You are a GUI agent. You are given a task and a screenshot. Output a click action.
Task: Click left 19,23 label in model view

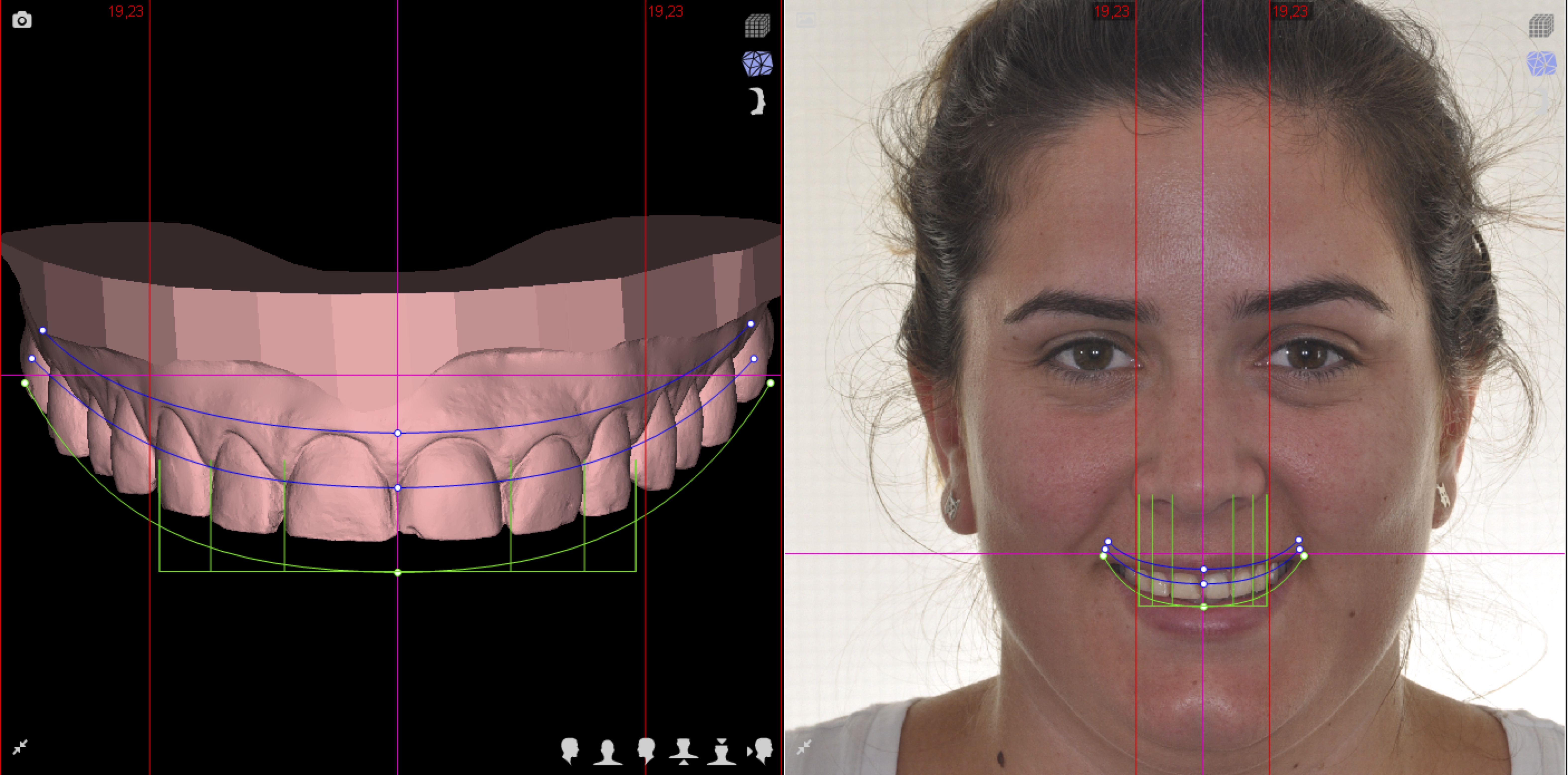click(x=126, y=11)
